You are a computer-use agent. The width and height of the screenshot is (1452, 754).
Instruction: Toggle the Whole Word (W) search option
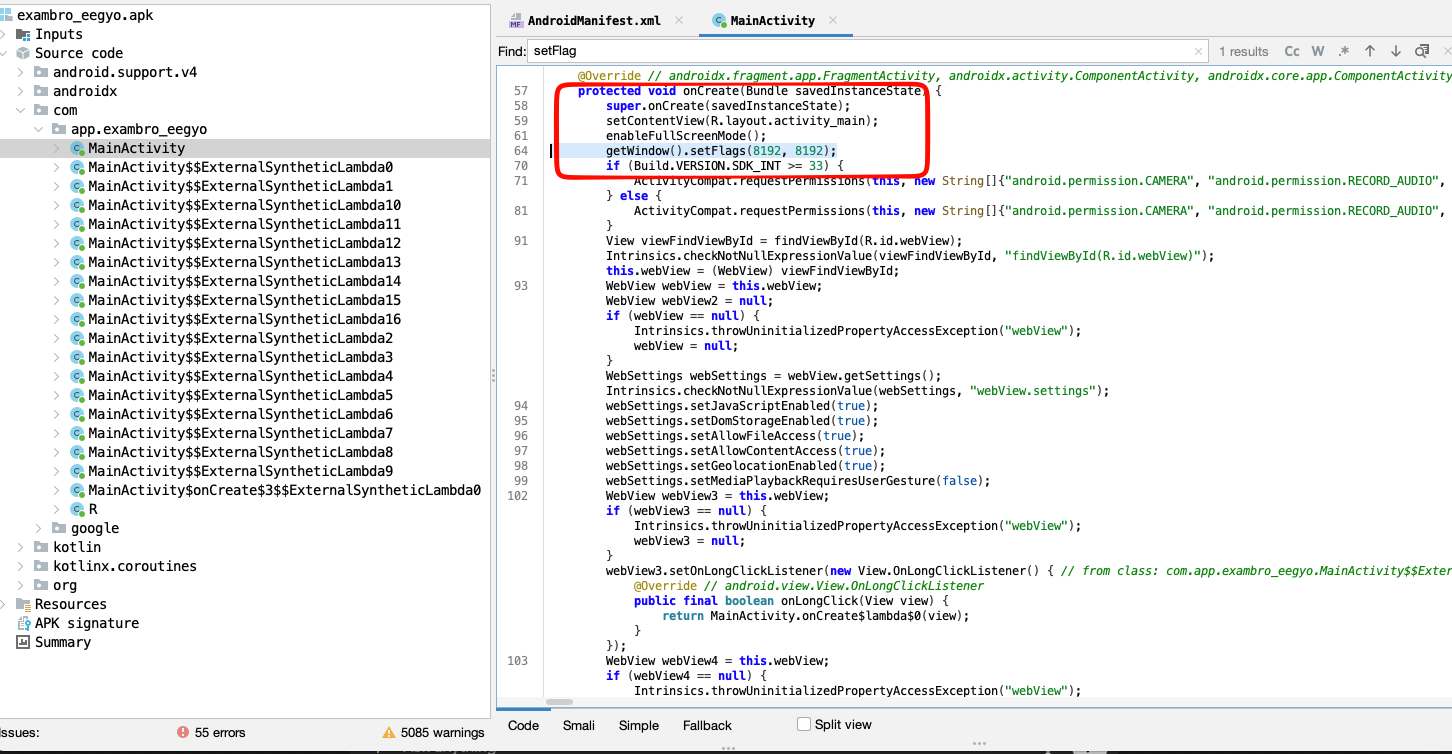[1318, 51]
